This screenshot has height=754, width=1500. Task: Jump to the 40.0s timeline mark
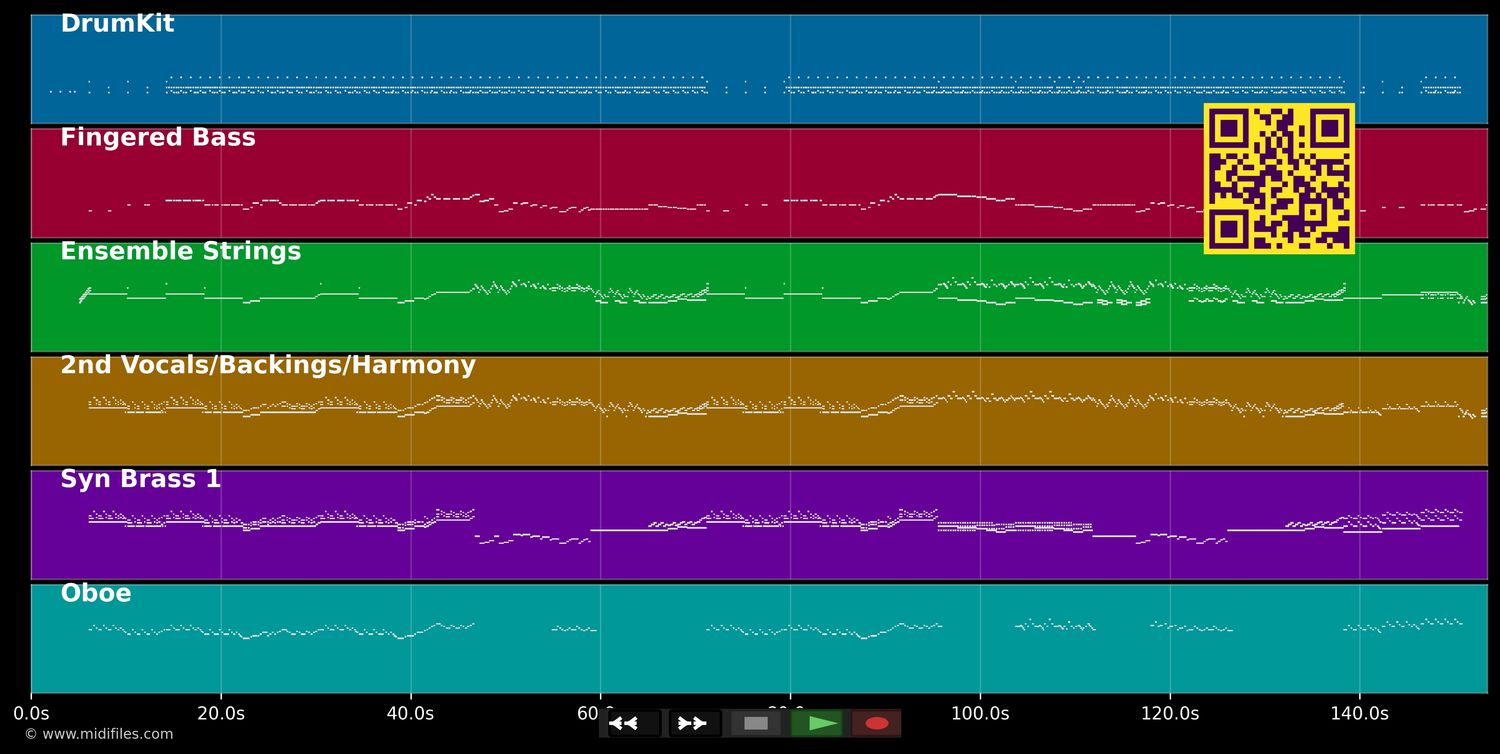click(410, 714)
